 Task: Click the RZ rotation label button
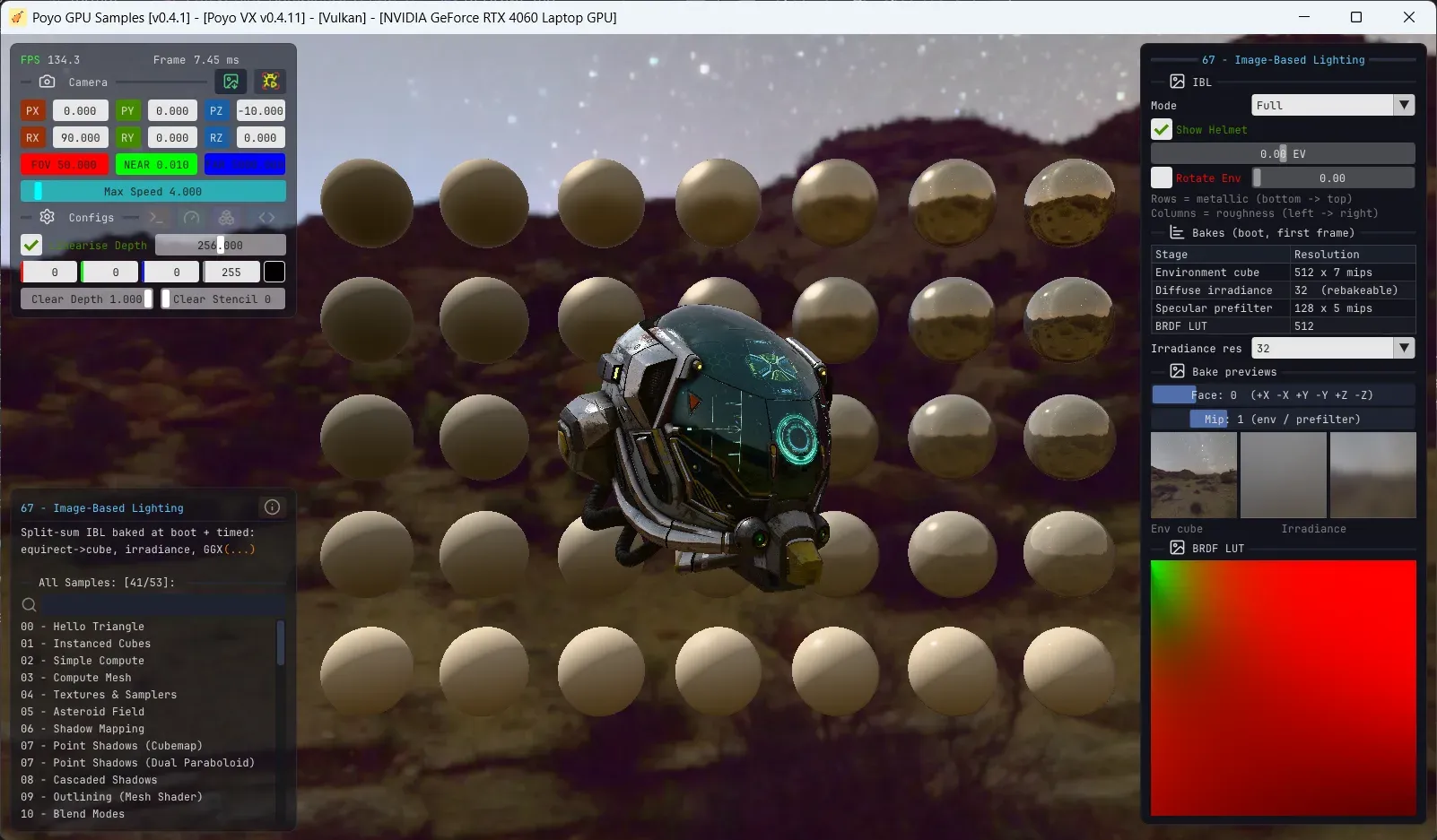click(216, 137)
